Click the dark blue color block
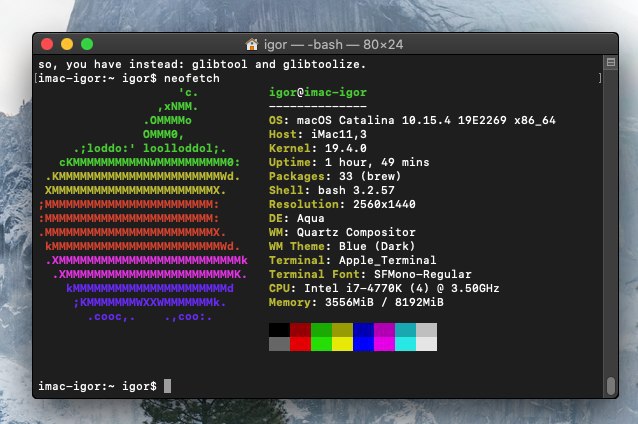The image size is (638, 424). pos(363,330)
